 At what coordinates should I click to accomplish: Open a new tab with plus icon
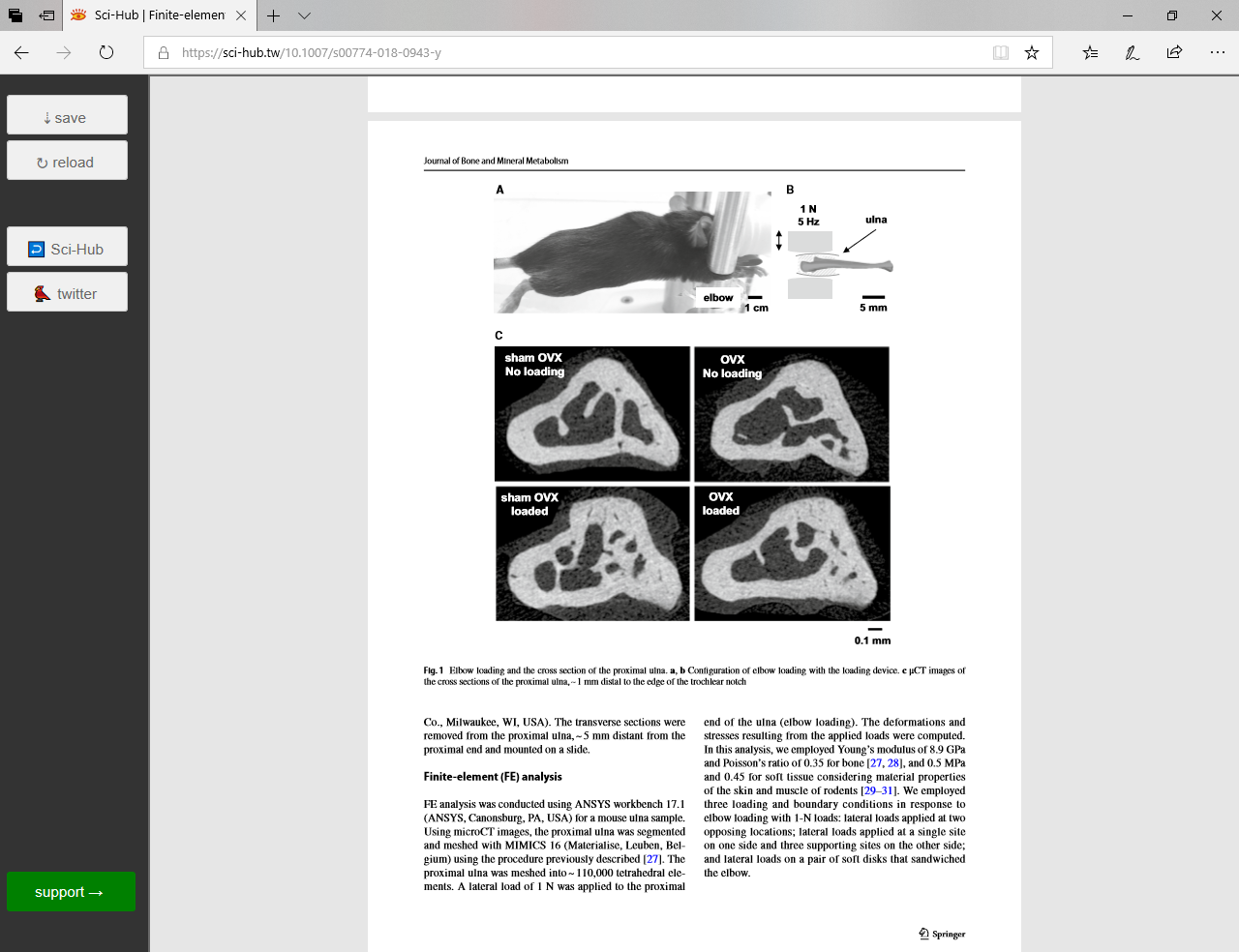point(274,15)
